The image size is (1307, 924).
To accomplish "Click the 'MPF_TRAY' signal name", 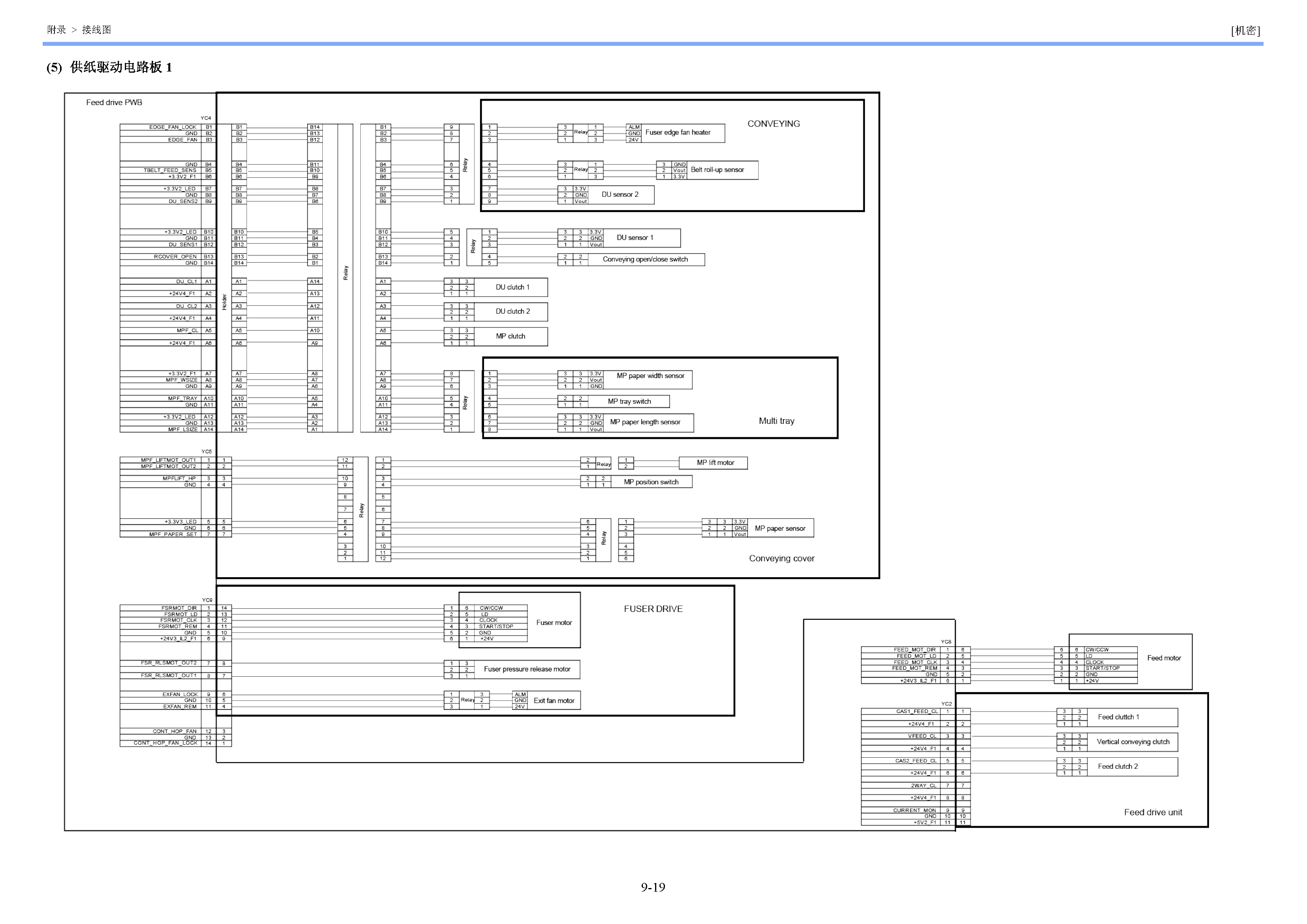I will click(183, 399).
